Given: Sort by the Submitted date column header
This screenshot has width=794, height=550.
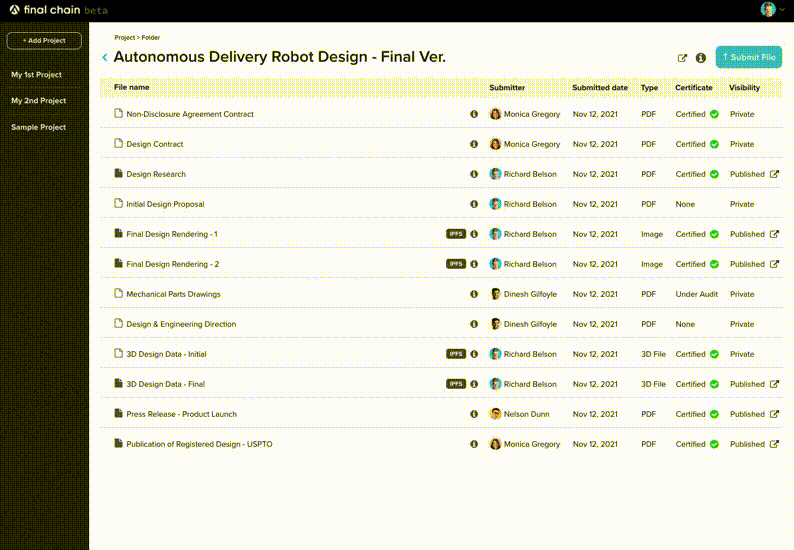Looking at the screenshot, I should [600, 88].
